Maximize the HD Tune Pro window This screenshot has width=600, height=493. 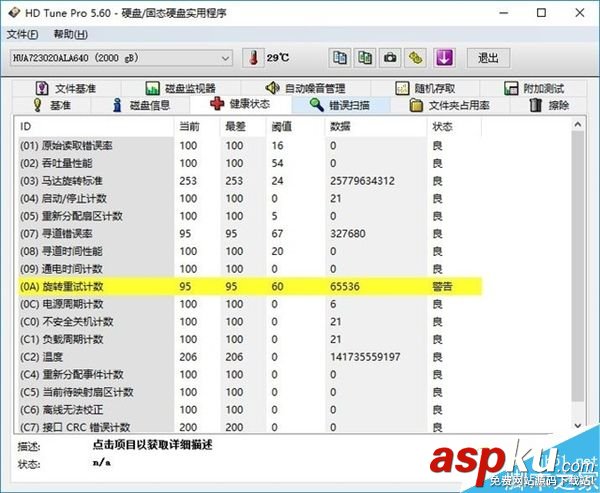tap(541, 13)
